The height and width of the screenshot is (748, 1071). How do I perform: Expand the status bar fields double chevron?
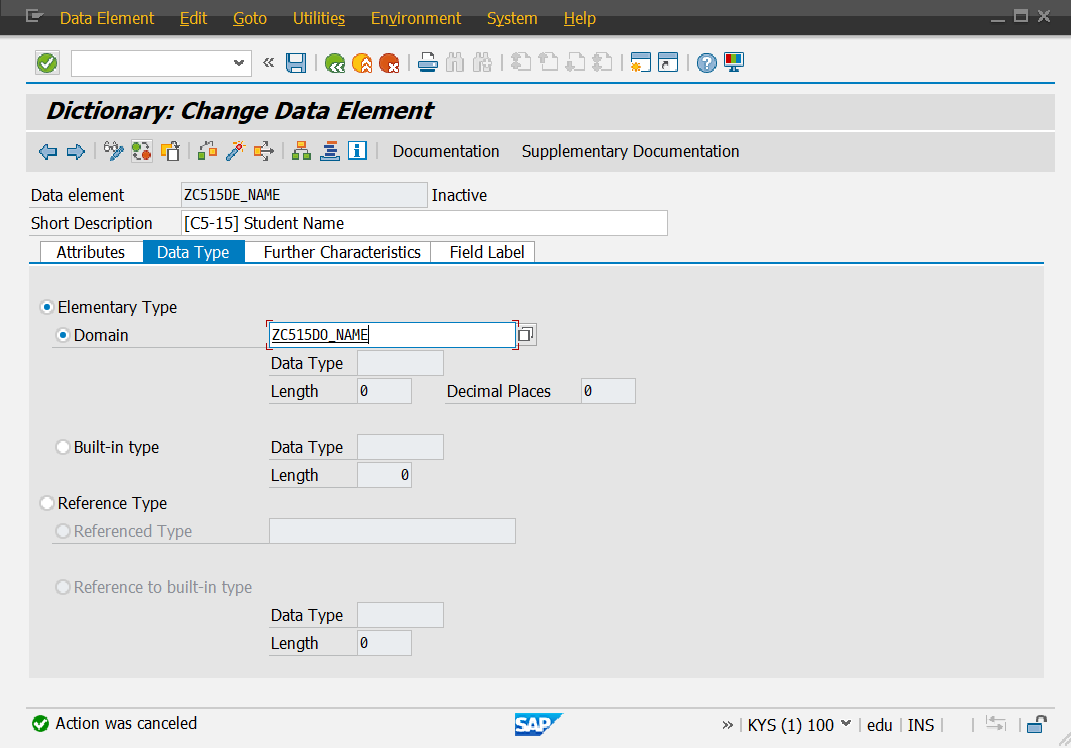[727, 725]
